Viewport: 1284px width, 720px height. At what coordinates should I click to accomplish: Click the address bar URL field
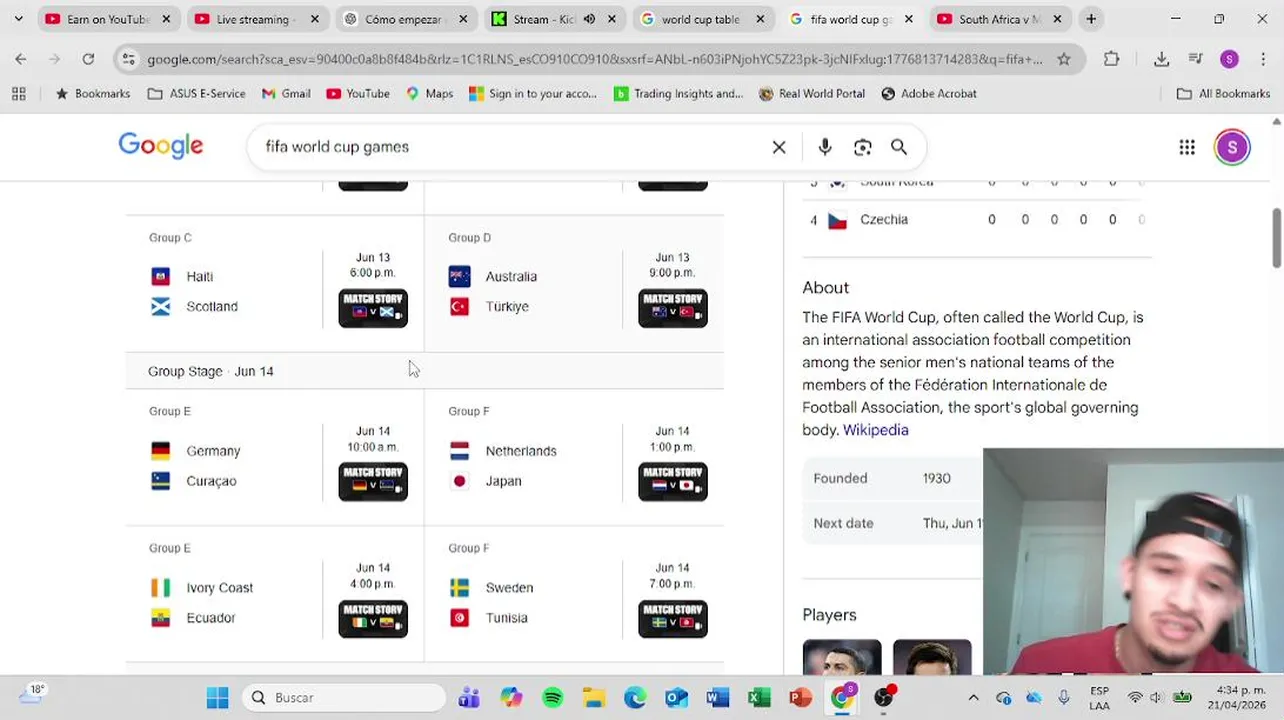[594, 59]
